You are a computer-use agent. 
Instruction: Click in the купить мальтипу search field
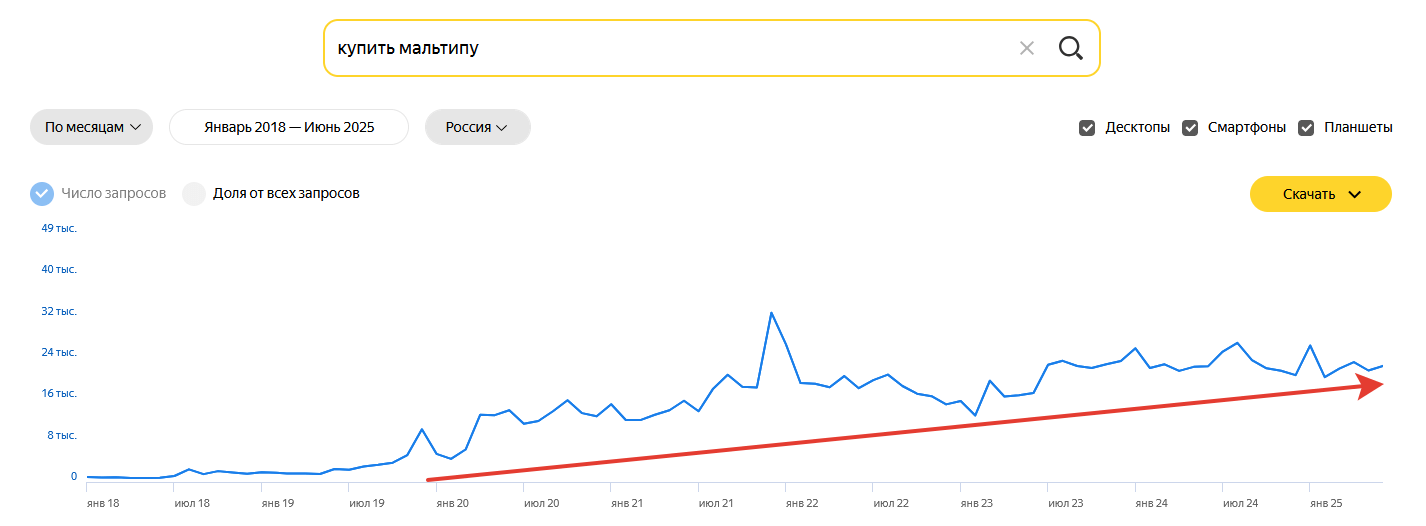click(660, 48)
